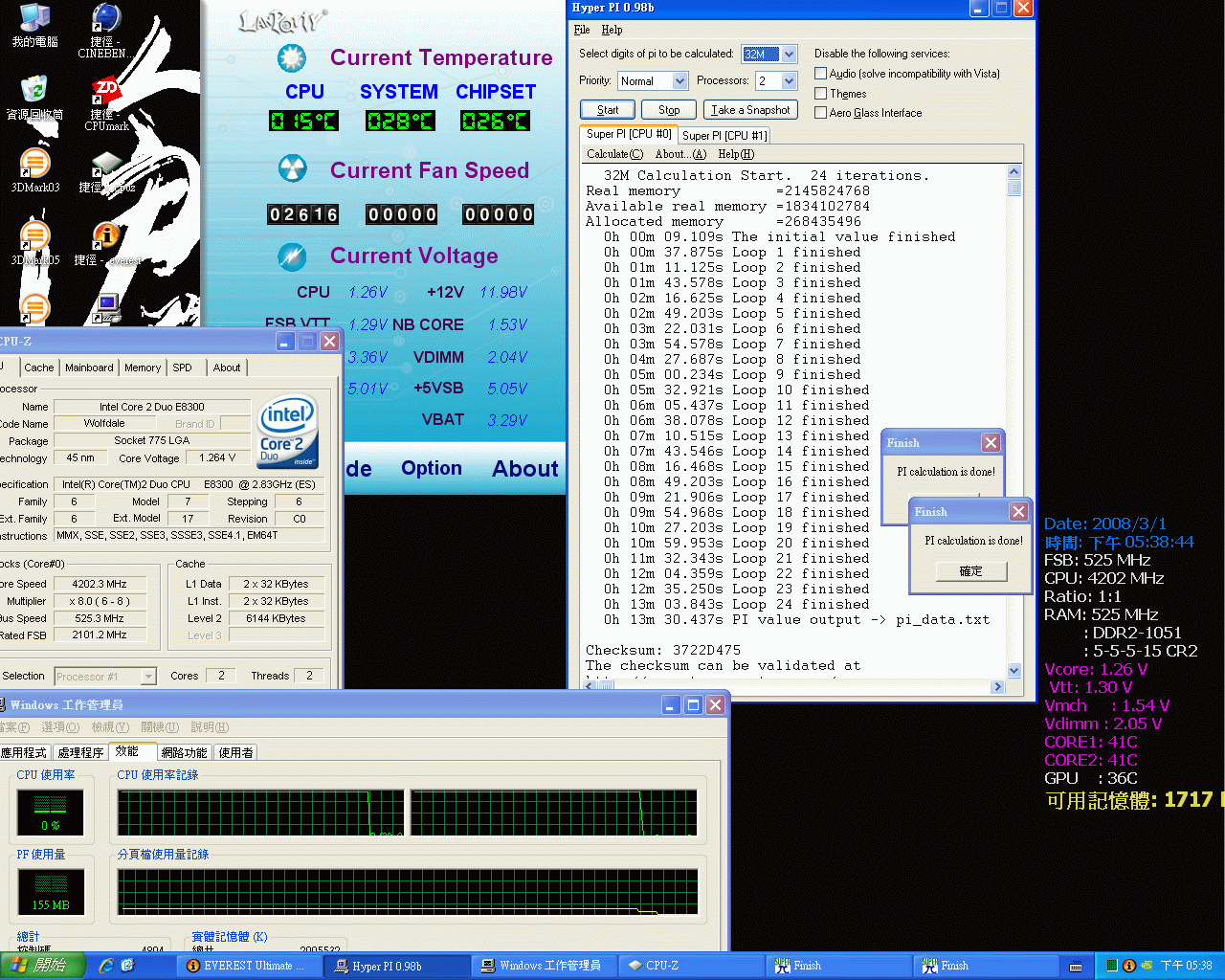
Task: Launch the ZD CPUmark shortcut icon
Action: pyautogui.click(x=106, y=103)
